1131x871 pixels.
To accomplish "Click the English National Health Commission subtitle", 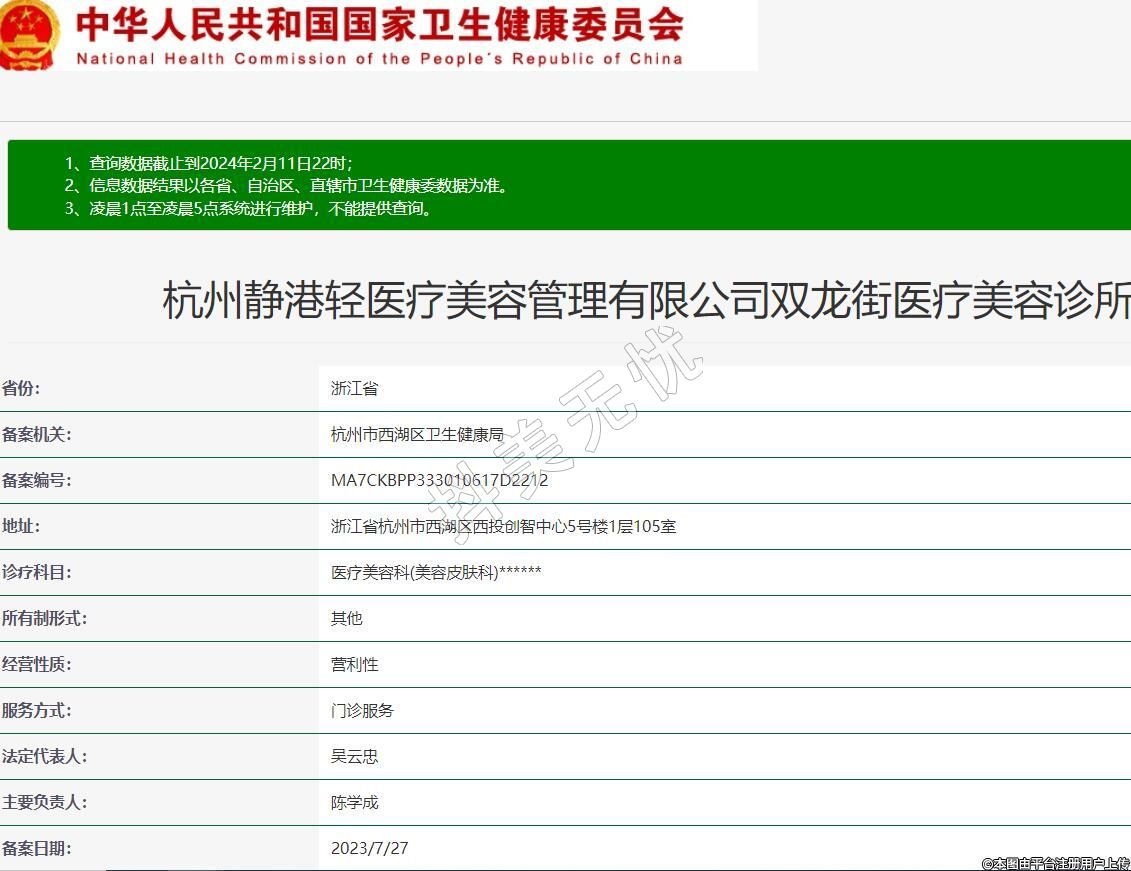I will click(380, 59).
